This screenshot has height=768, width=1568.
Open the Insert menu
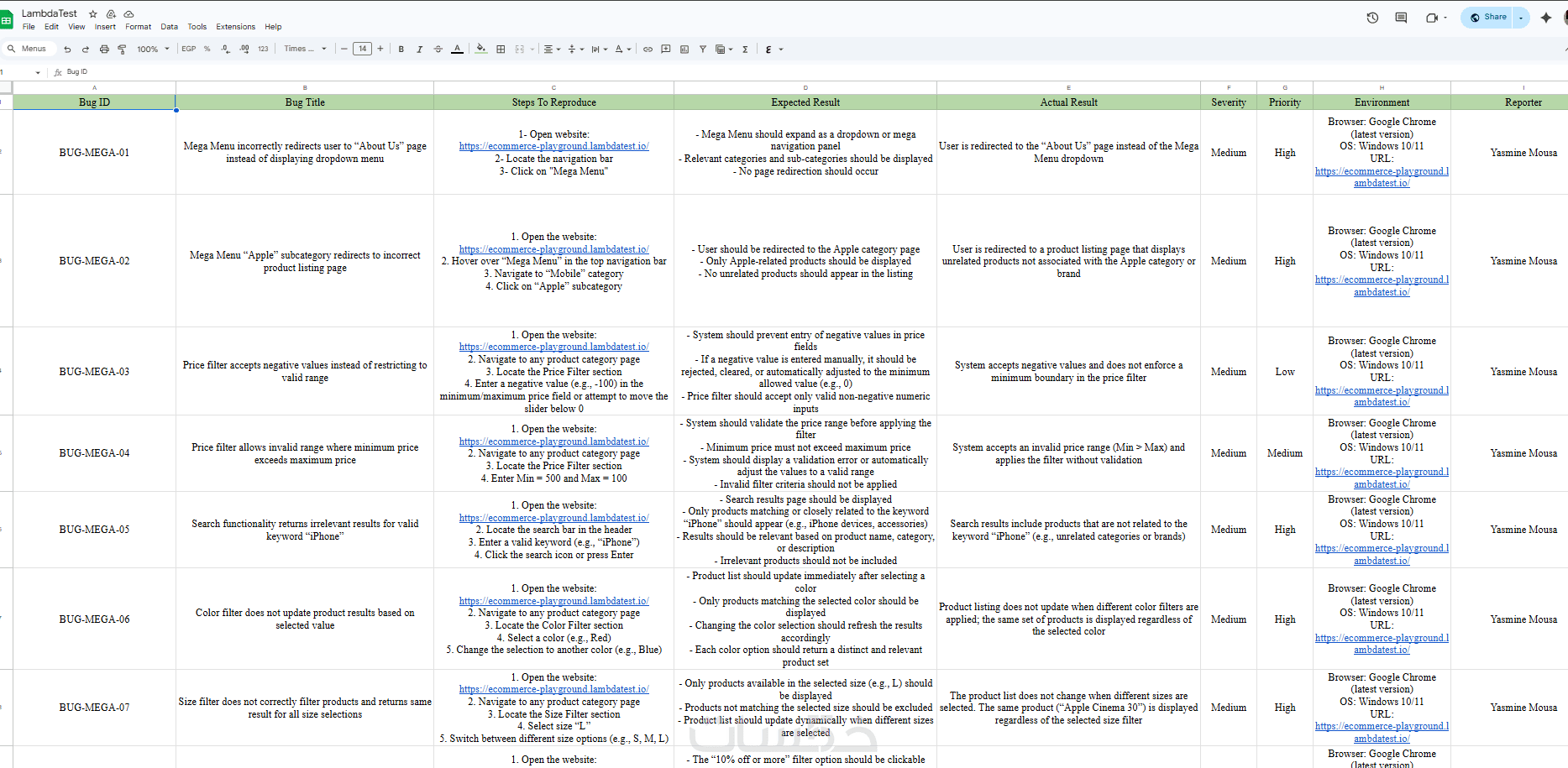pos(105,27)
